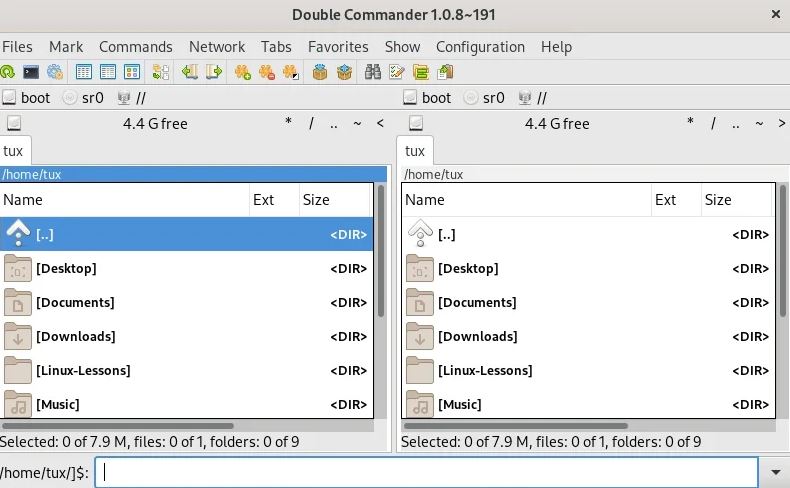Image resolution: width=790 pixels, height=488 pixels.
Task: Click synchronize directories folder icon
Action: coord(421,72)
